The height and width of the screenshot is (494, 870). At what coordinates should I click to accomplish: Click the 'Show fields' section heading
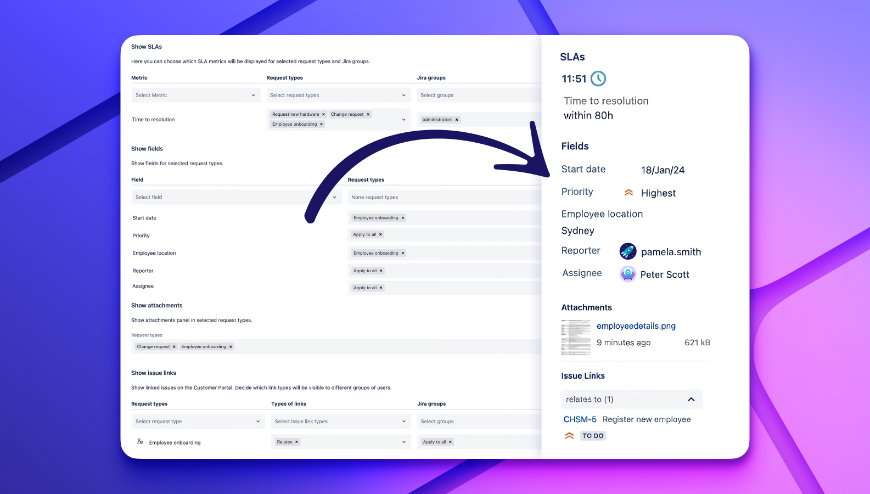[147, 149]
